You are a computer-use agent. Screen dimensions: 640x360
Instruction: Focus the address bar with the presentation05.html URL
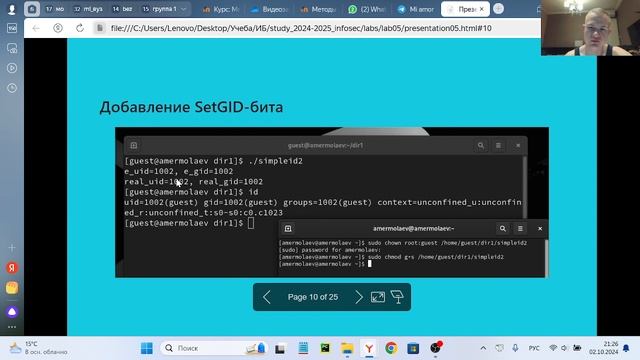click(x=301, y=28)
